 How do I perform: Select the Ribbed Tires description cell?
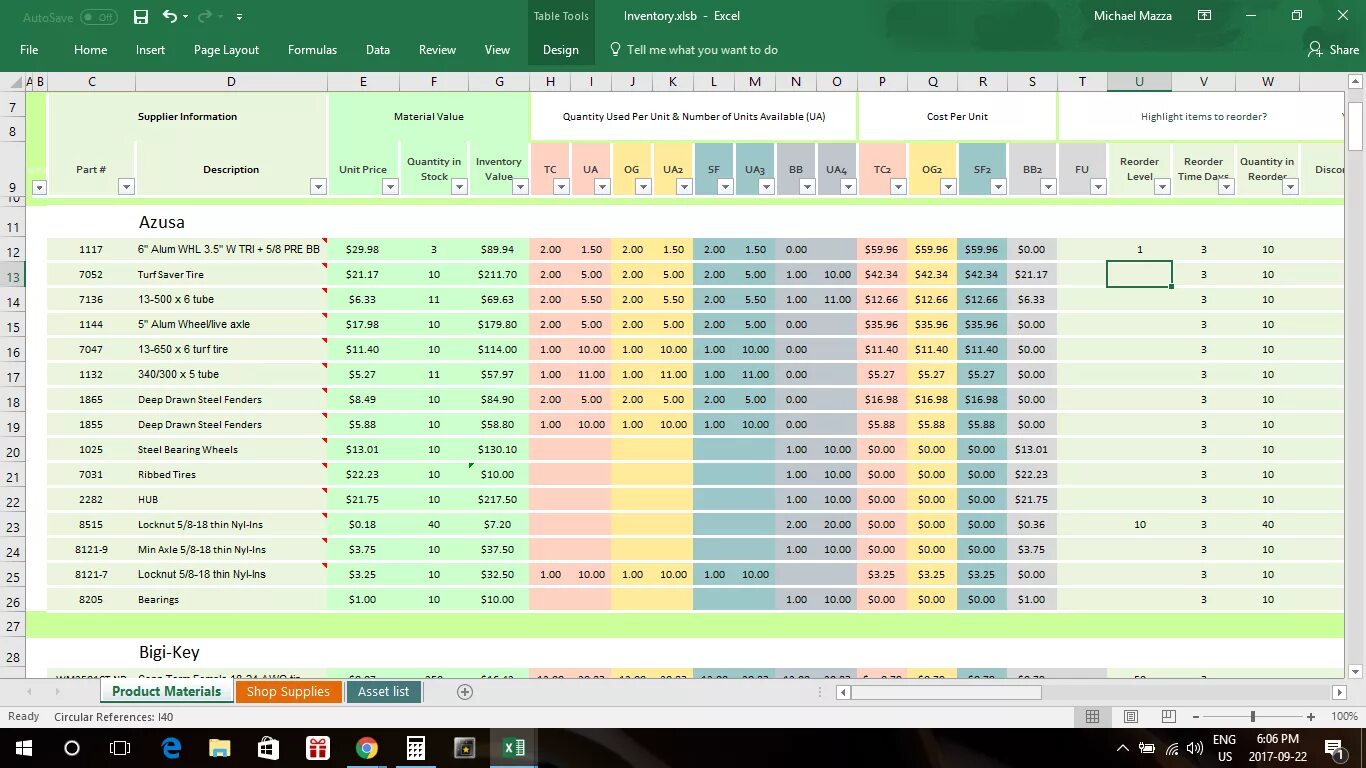coord(231,474)
